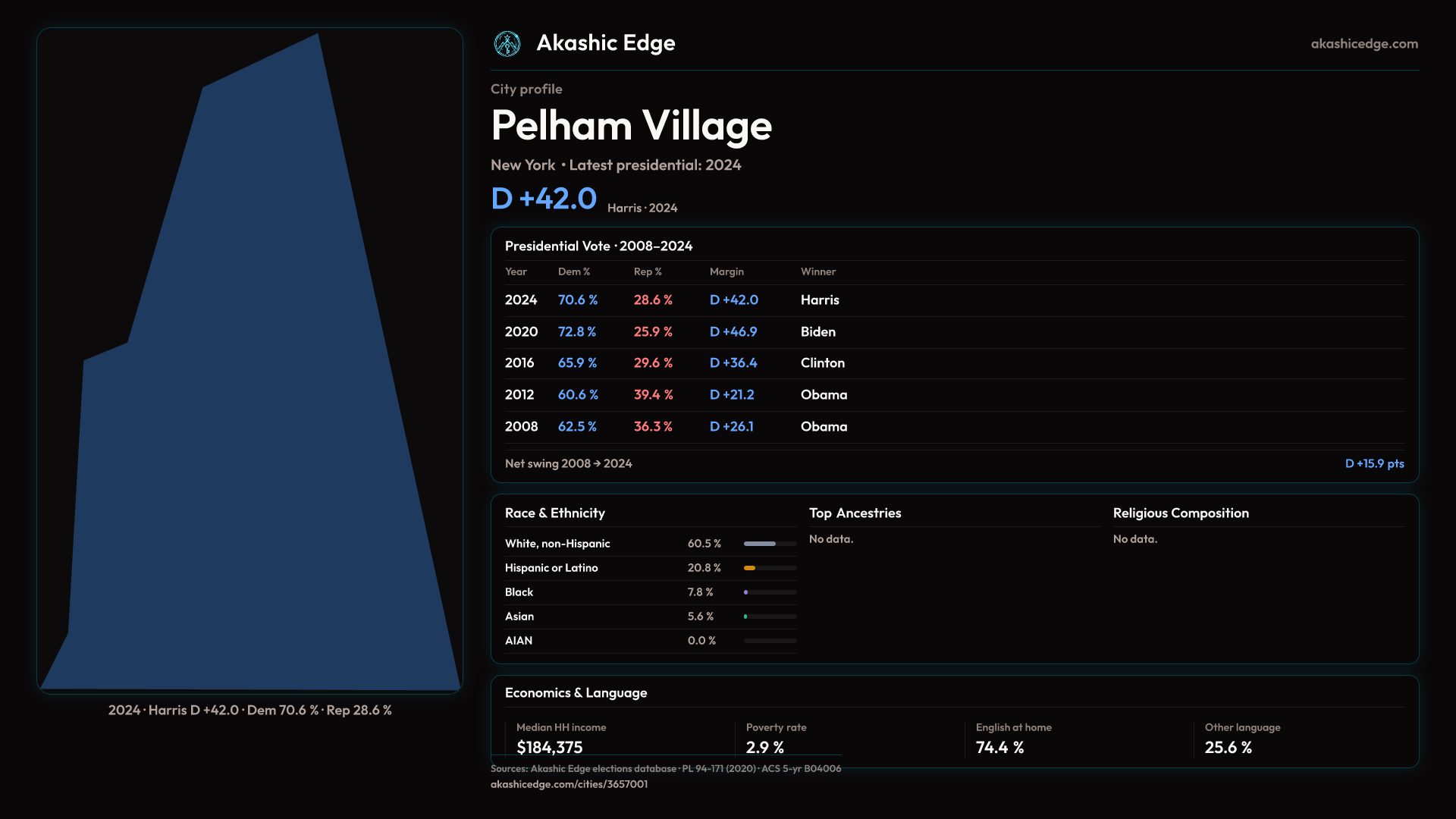Click the Winner column header
Screen dimensions: 1456x819
click(x=817, y=271)
